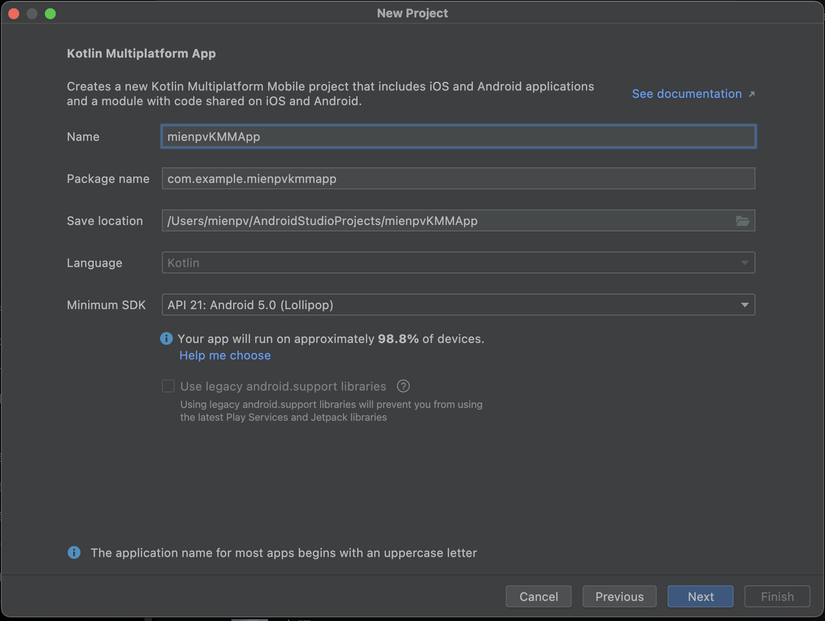825x621 pixels.
Task: Open the folder browser for Save location
Action: click(x=743, y=220)
